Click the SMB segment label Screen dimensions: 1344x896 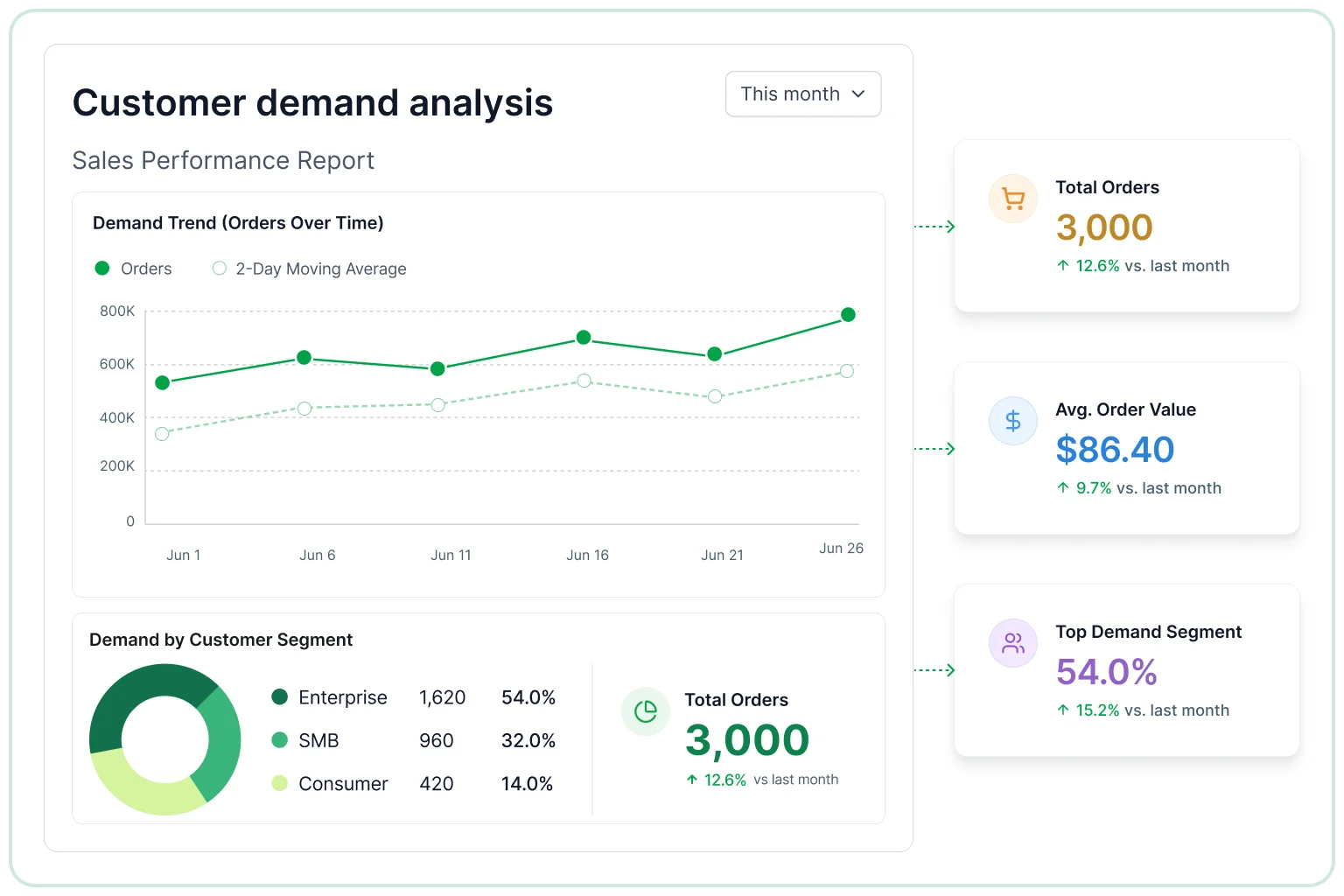tap(318, 740)
